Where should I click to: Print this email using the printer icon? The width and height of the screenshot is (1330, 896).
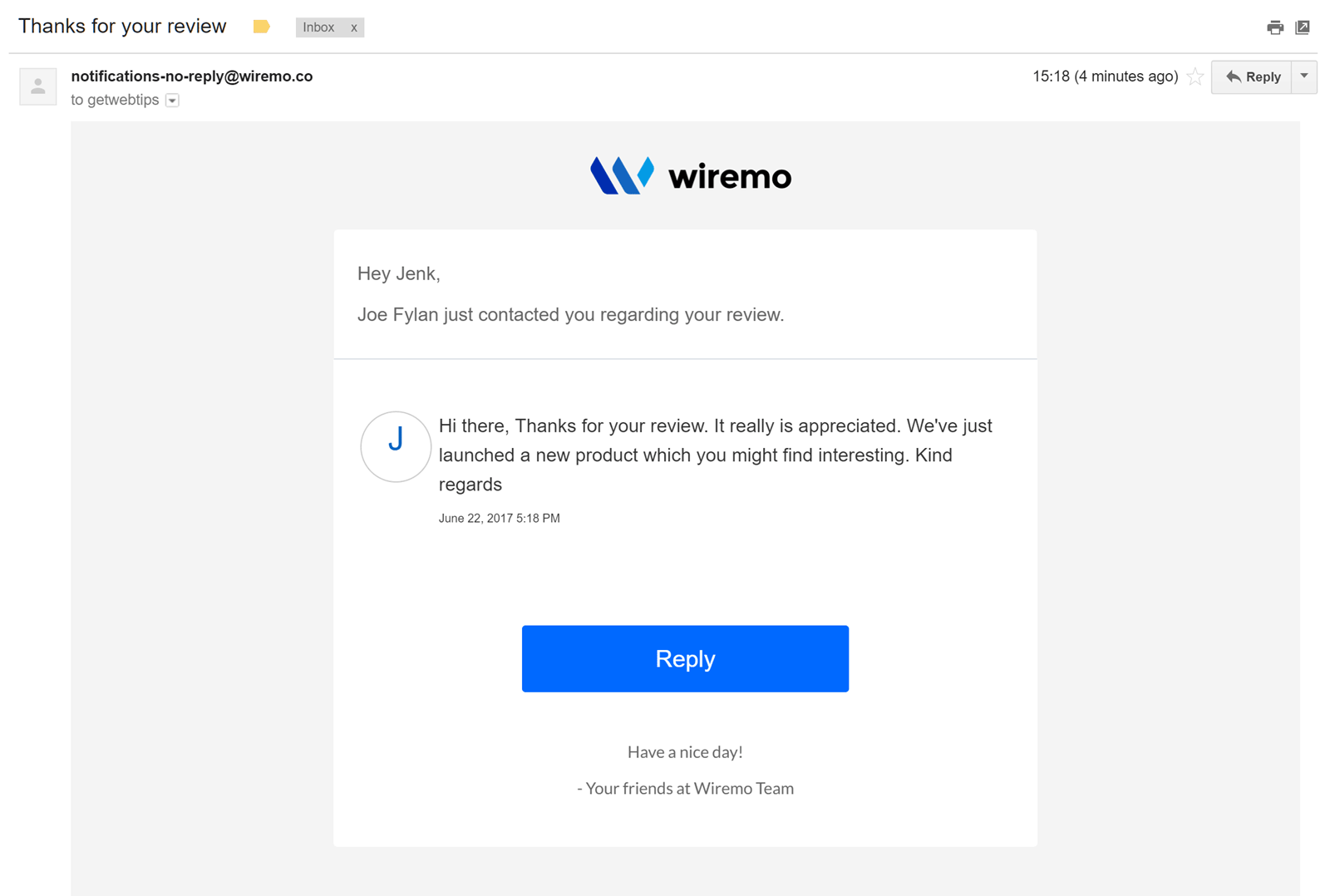coord(1275,27)
